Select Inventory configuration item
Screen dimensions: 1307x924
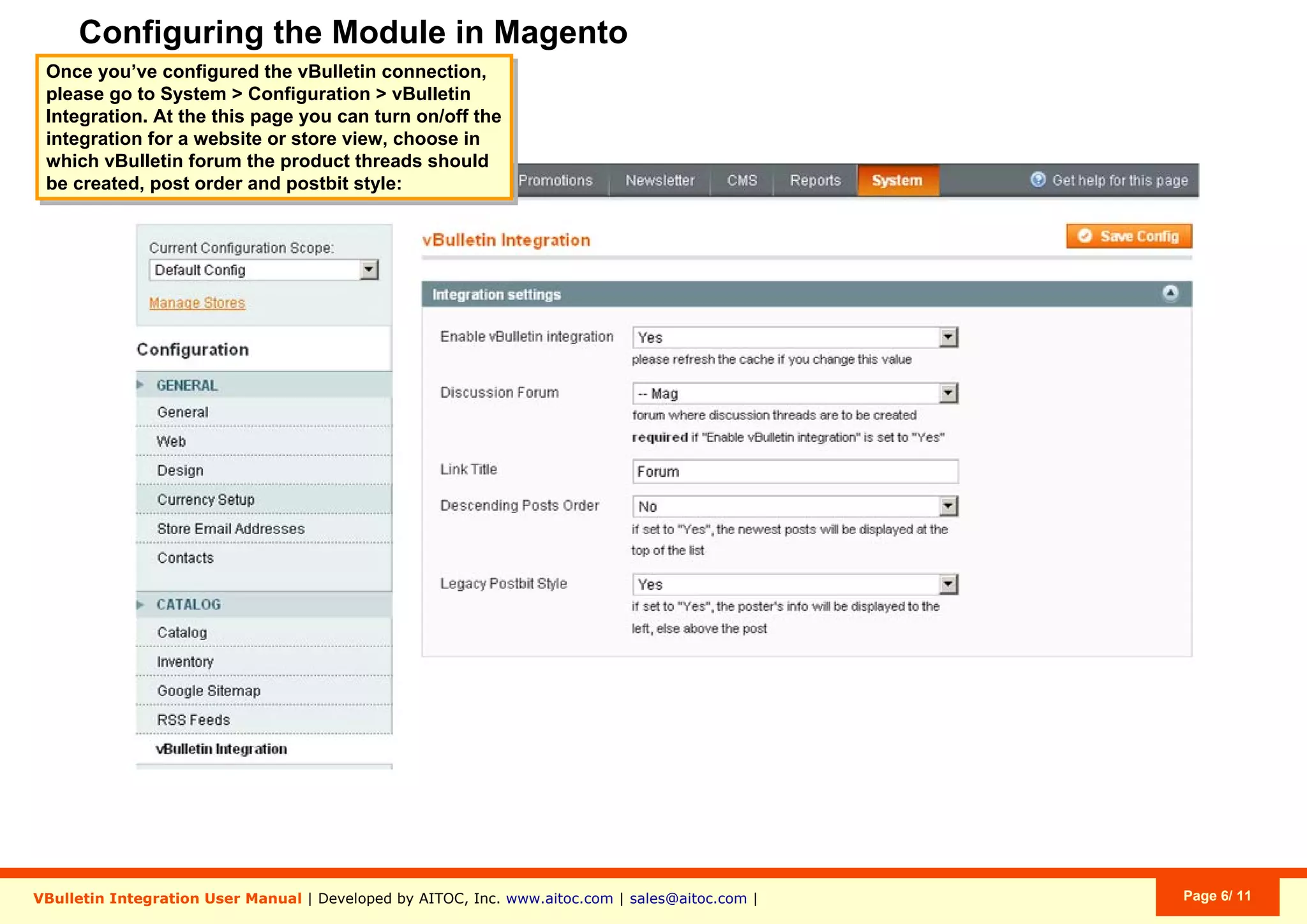[x=264, y=662]
